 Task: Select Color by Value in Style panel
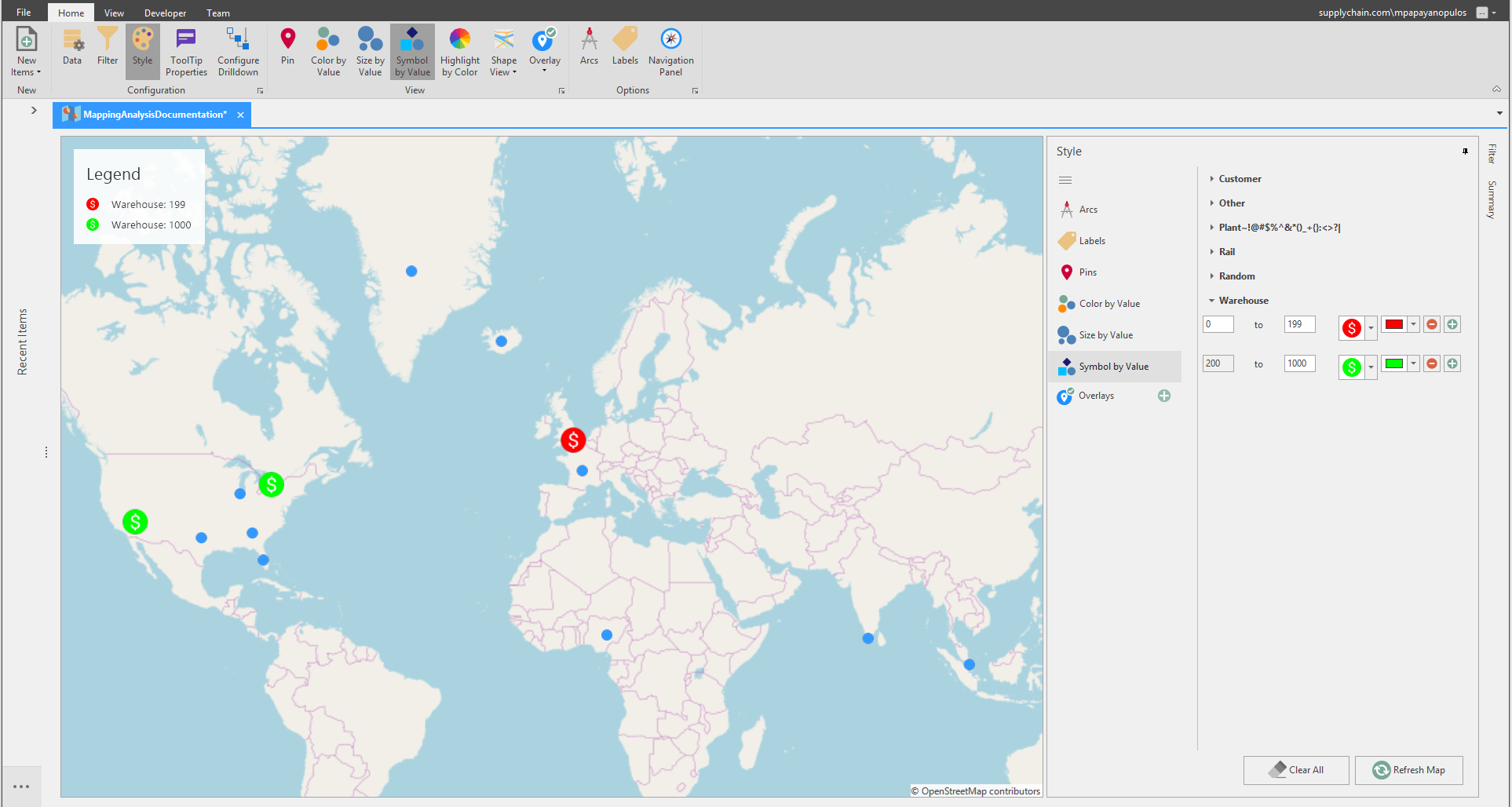(1115, 304)
